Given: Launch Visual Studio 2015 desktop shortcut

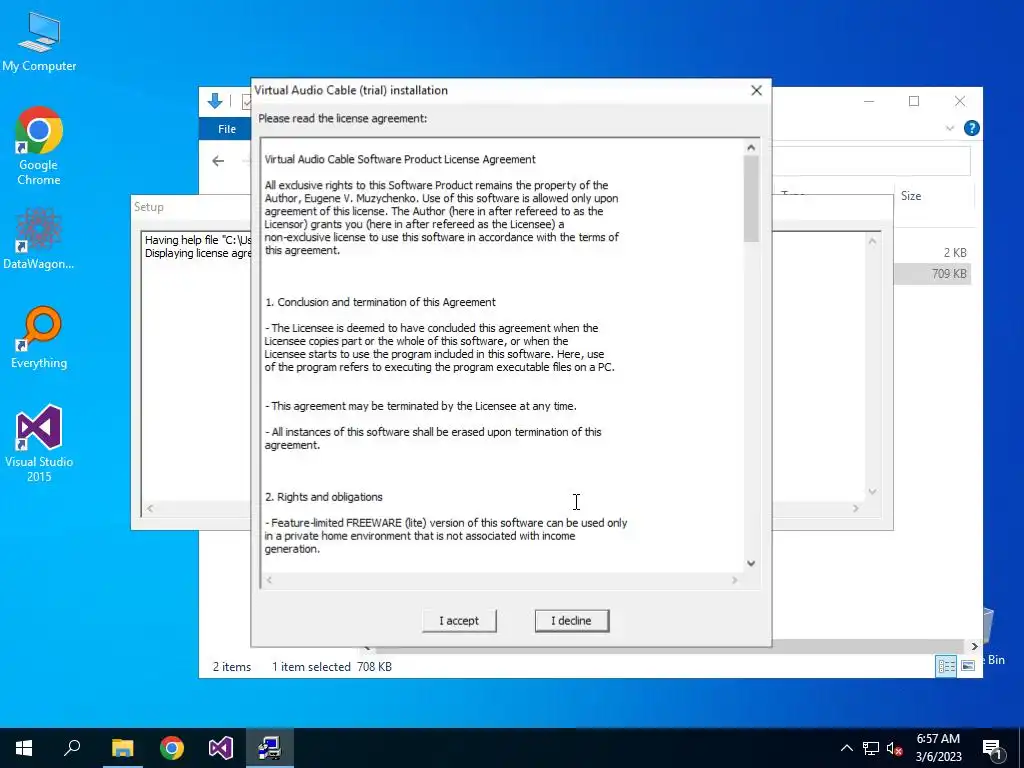Looking at the screenshot, I should 39,443.
